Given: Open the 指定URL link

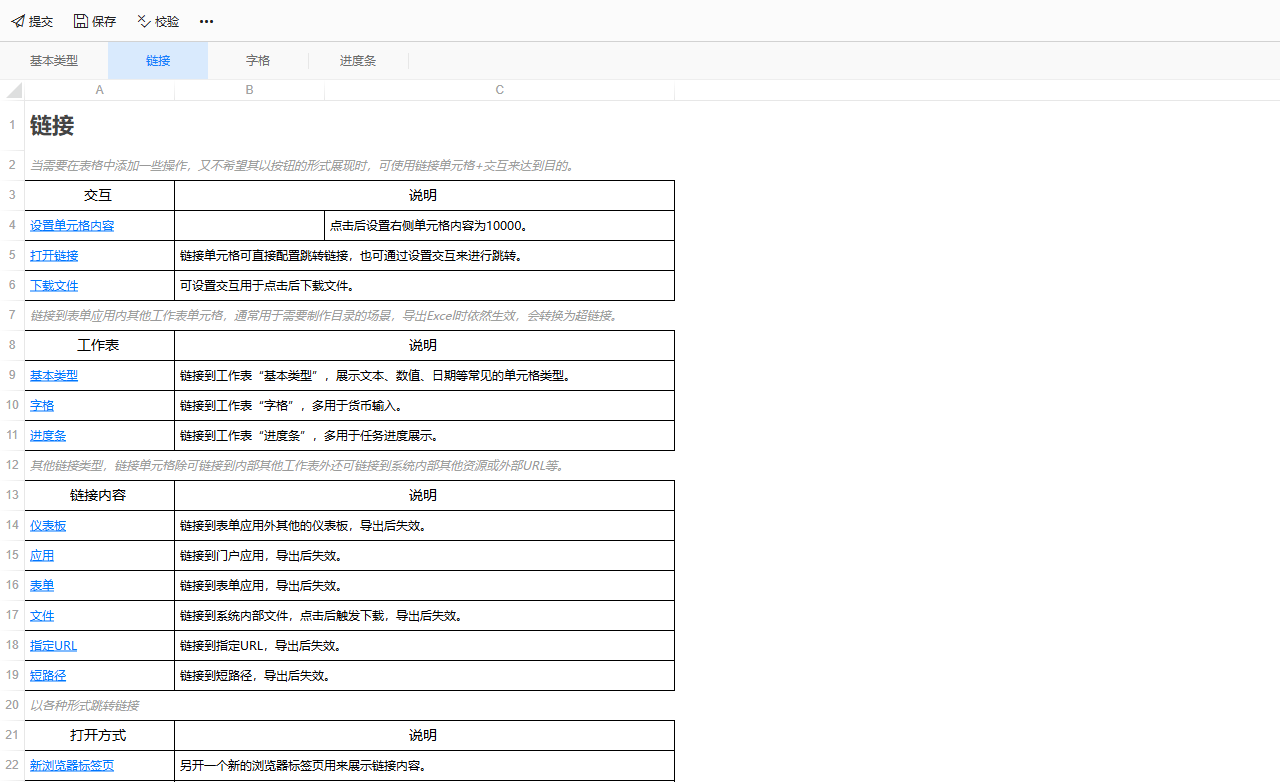Looking at the screenshot, I should [x=53, y=646].
